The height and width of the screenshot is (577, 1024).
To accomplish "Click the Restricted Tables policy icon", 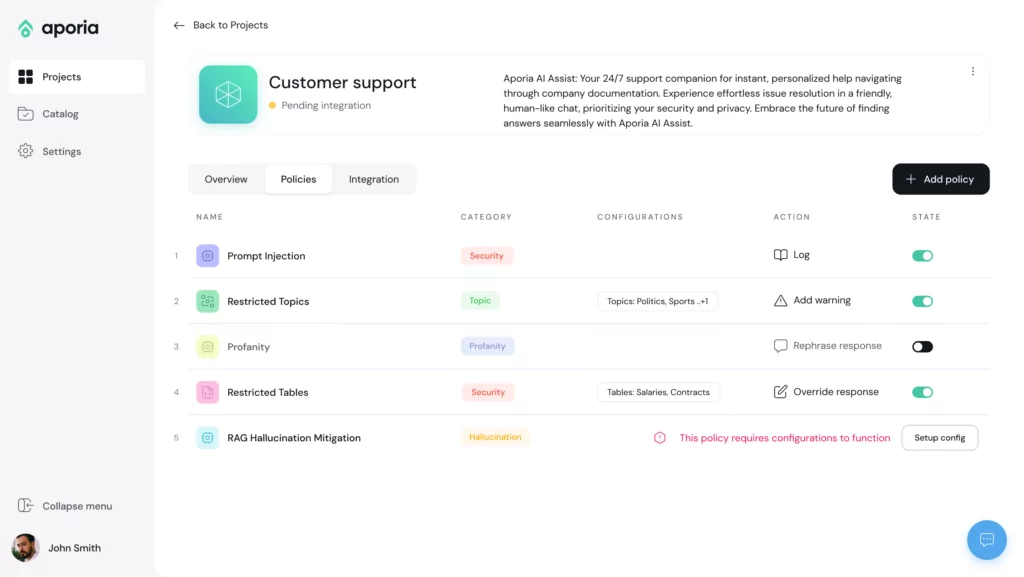I will click(x=207, y=392).
